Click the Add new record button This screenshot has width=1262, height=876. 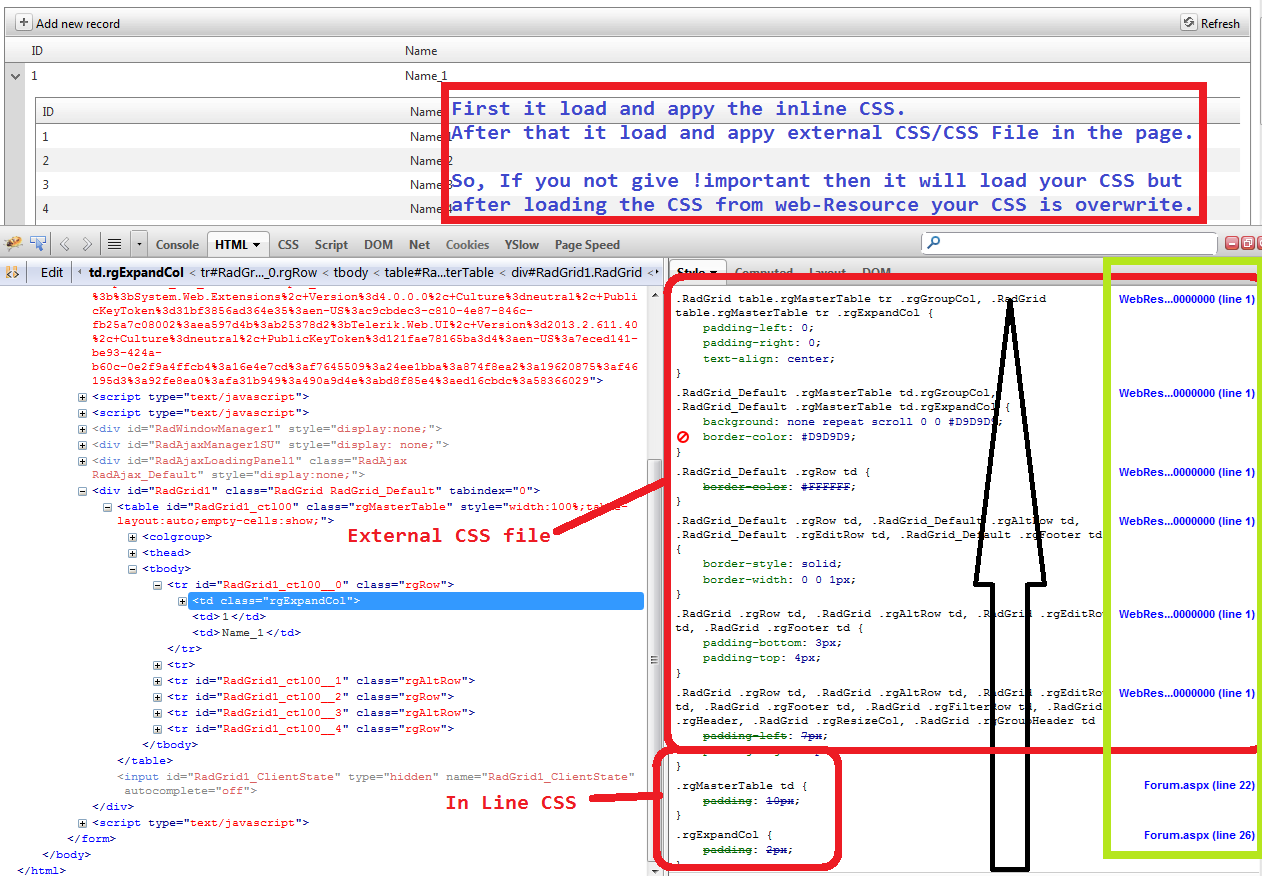pos(70,23)
